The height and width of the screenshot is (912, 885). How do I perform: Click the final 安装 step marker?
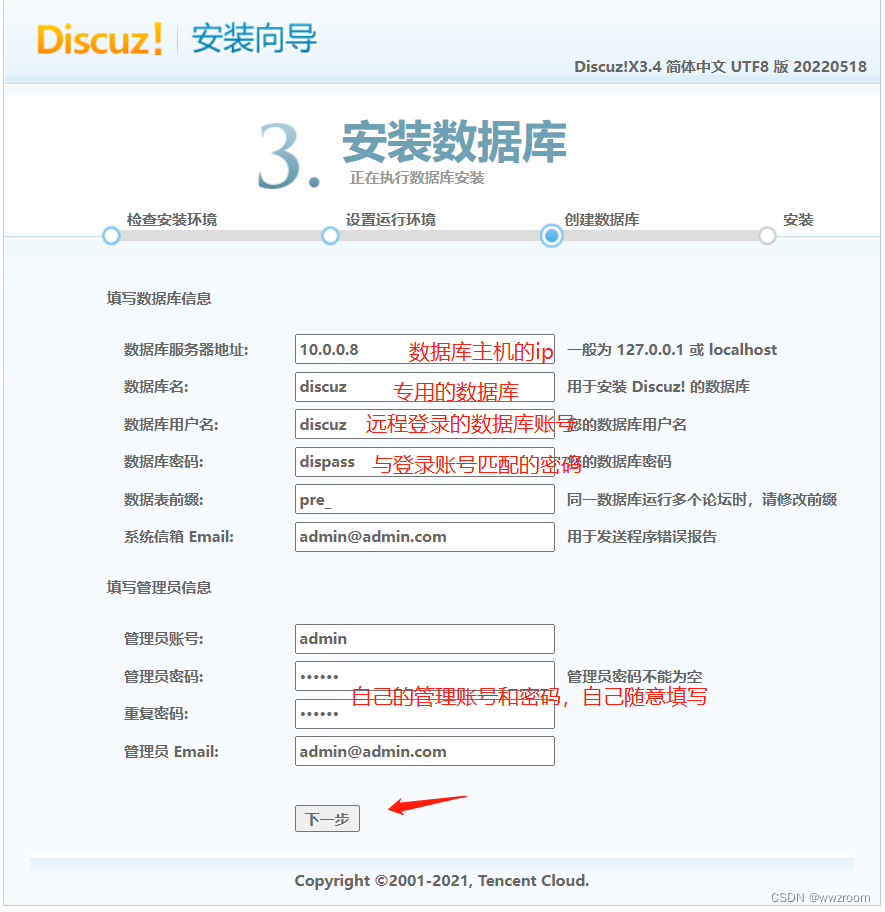click(x=768, y=236)
